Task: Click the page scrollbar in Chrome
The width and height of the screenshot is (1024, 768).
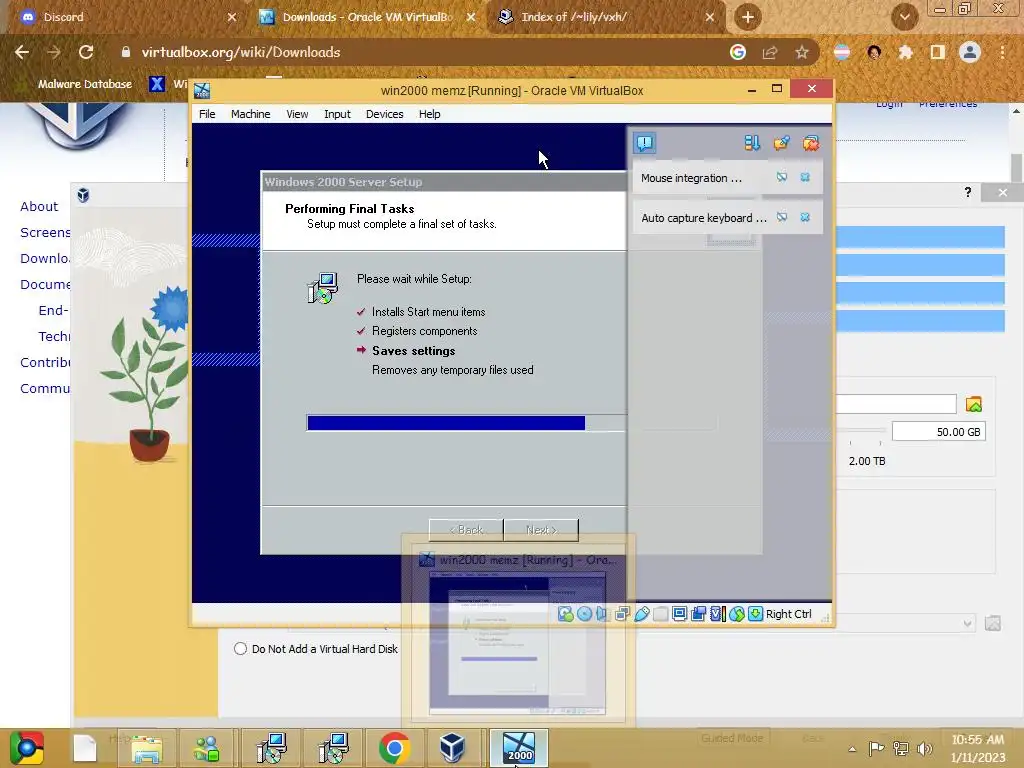Action: click(x=1016, y=168)
